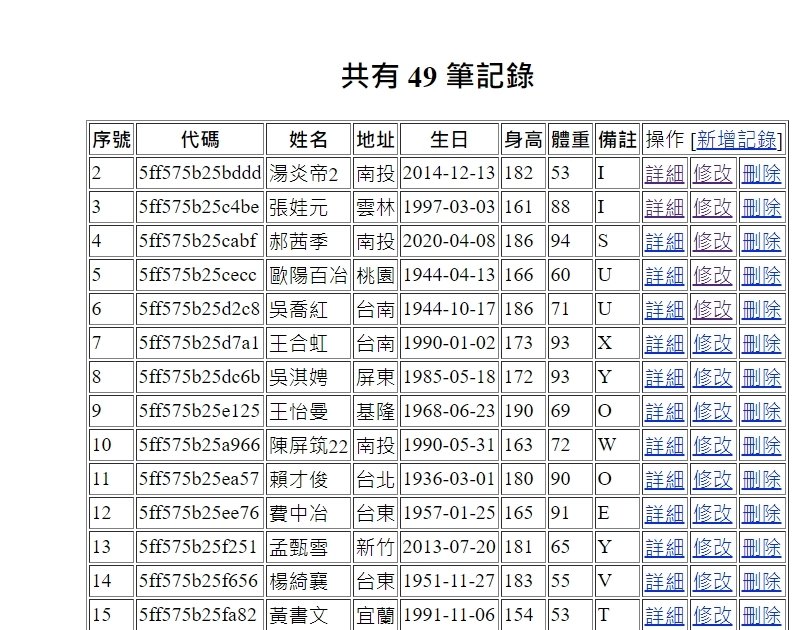Image resolution: width=811 pixels, height=630 pixels.
Task: View 詳細 of 吳淇娉
Action: click(665, 378)
